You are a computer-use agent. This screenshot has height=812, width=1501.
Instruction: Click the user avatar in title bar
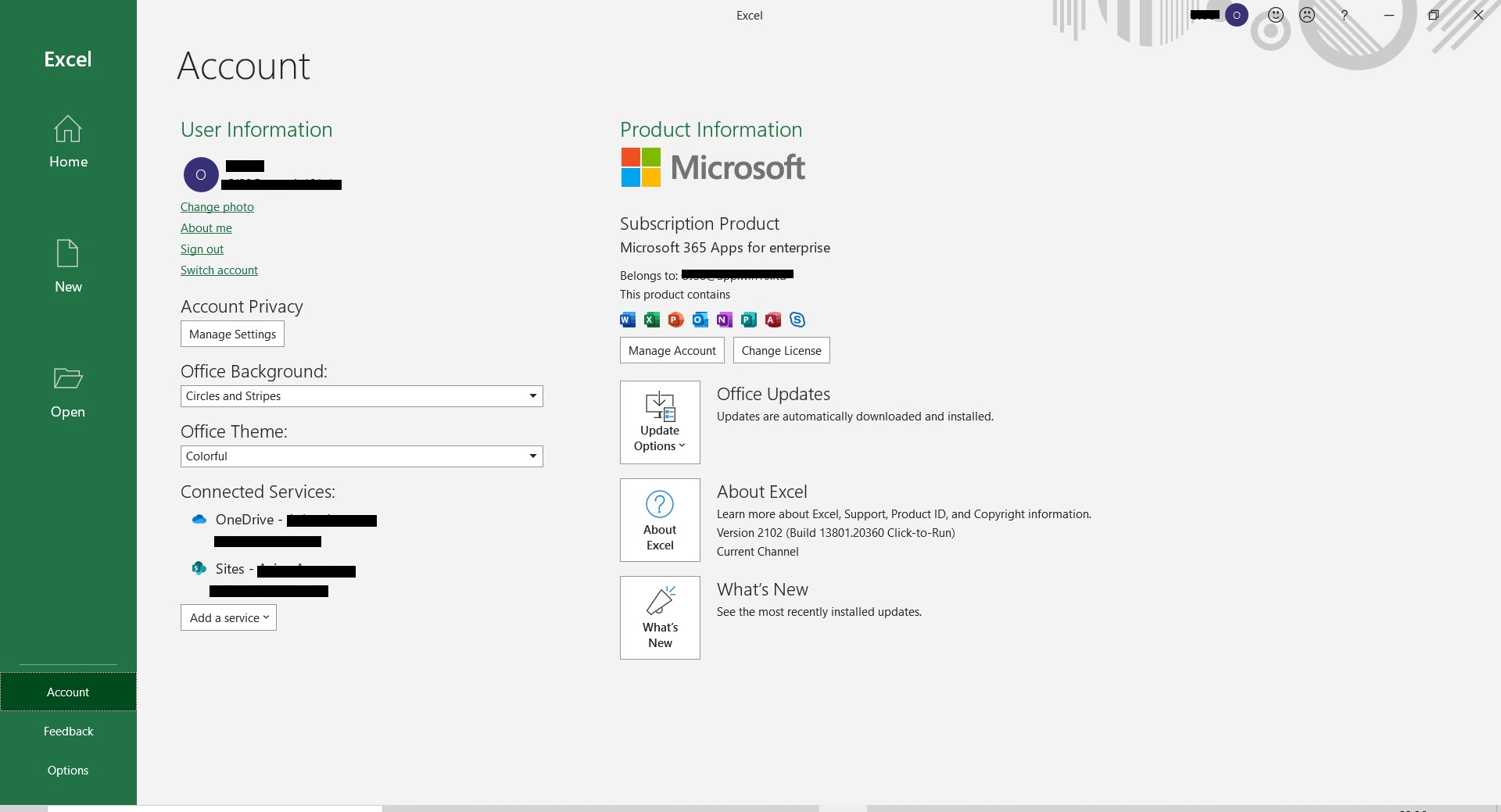click(x=1237, y=15)
